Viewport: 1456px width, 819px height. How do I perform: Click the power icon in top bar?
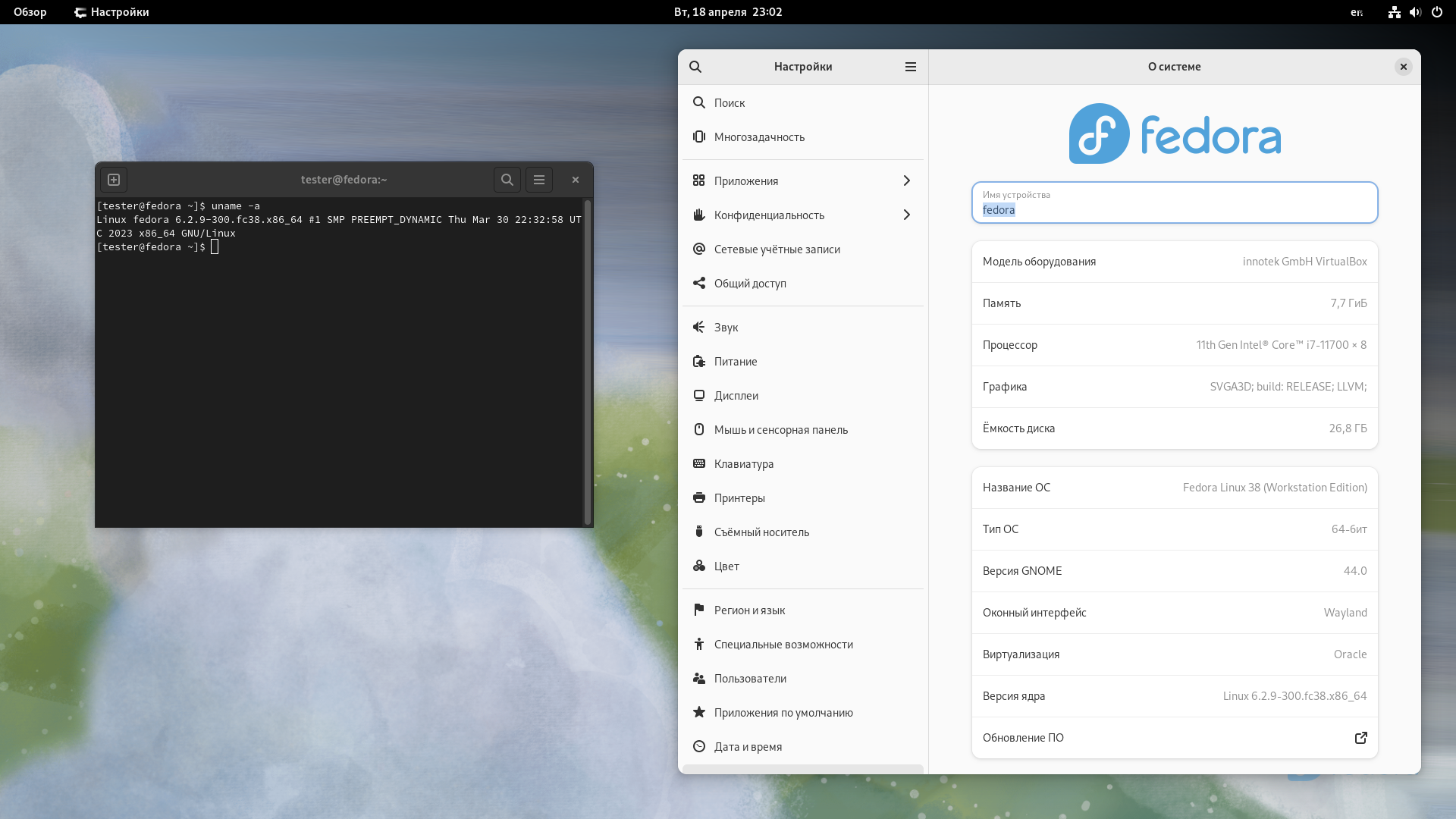(x=1436, y=12)
